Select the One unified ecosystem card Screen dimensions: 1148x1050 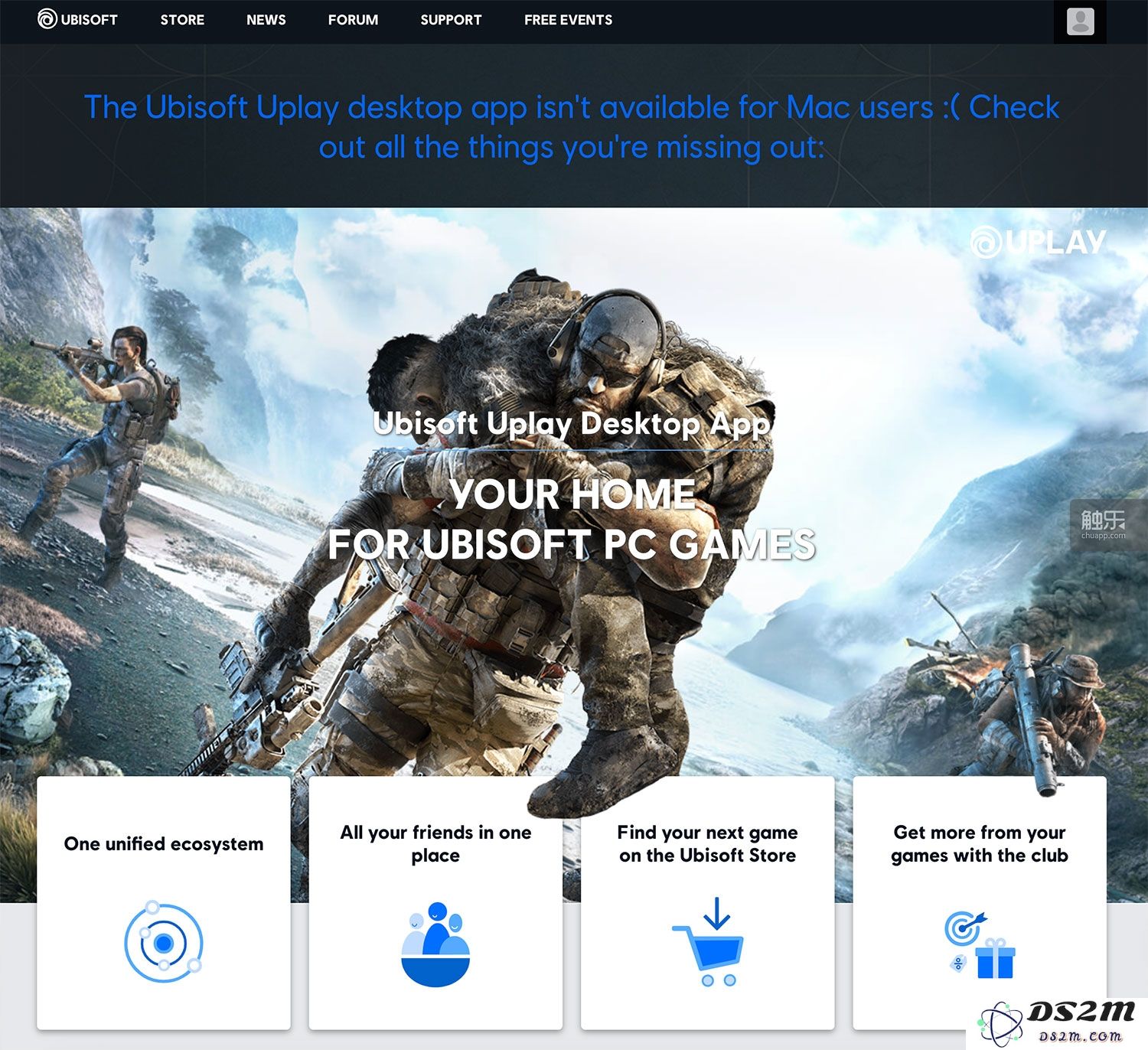(x=164, y=903)
